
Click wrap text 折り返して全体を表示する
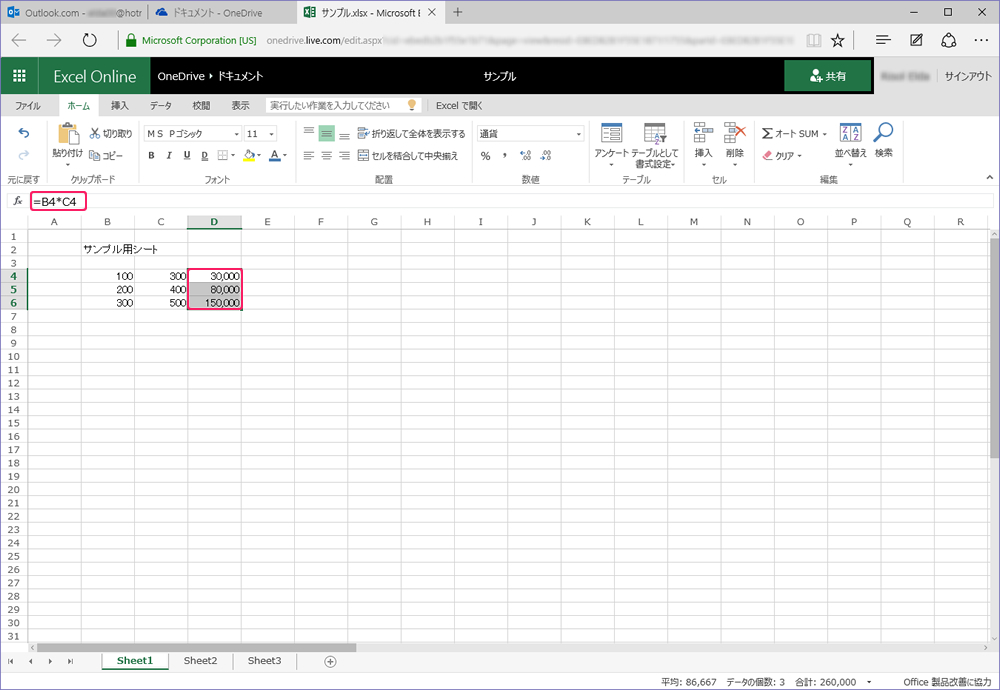(x=411, y=133)
